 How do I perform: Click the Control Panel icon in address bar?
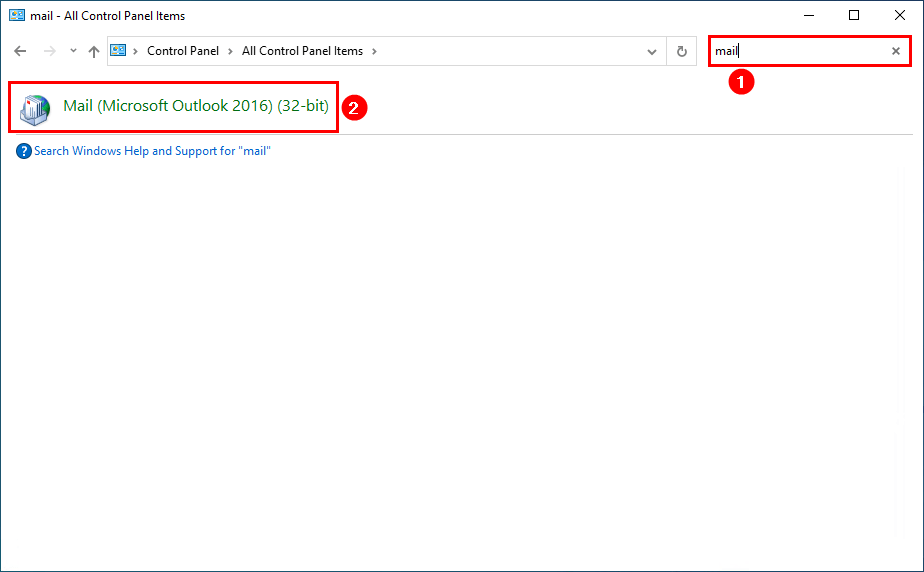coord(118,51)
